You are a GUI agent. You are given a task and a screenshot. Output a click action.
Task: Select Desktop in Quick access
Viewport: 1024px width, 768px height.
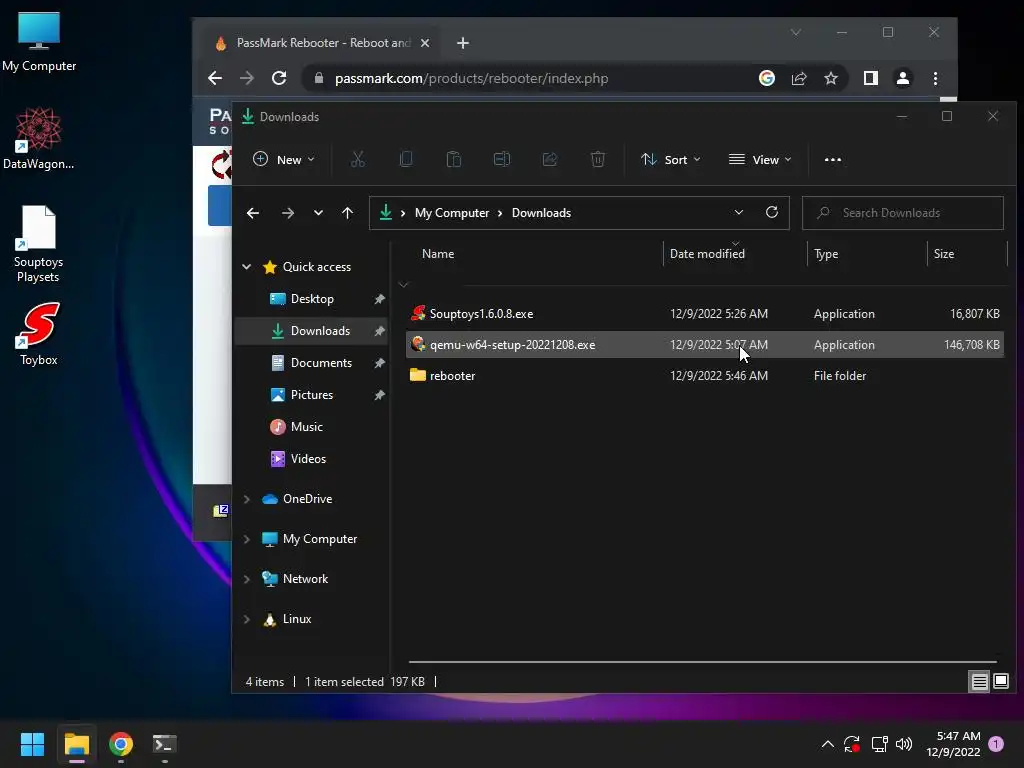click(x=312, y=299)
